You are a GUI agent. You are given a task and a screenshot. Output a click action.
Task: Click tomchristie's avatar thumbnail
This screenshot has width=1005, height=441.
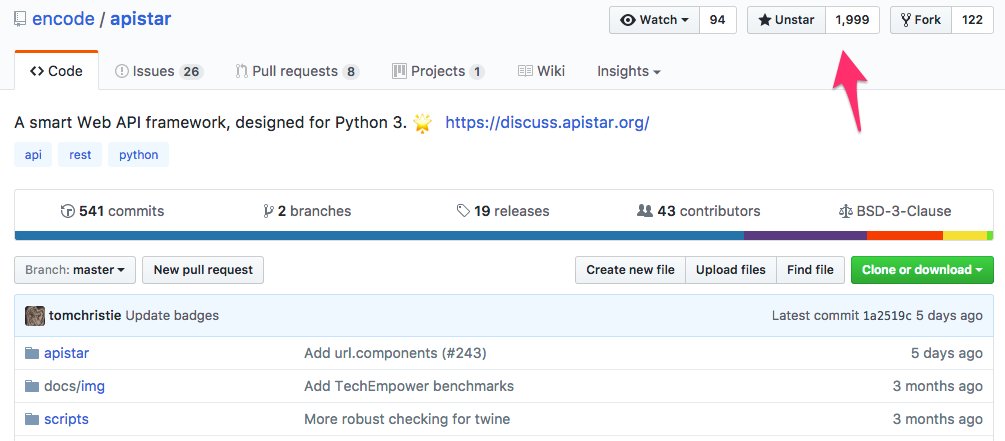(x=35, y=315)
